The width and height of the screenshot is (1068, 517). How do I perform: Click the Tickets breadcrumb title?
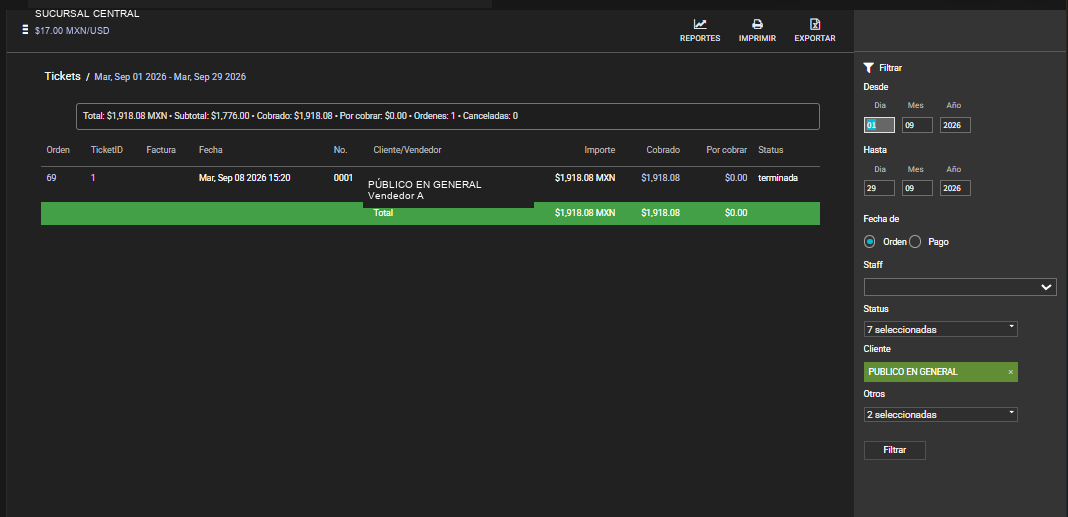[x=63, y=76]
